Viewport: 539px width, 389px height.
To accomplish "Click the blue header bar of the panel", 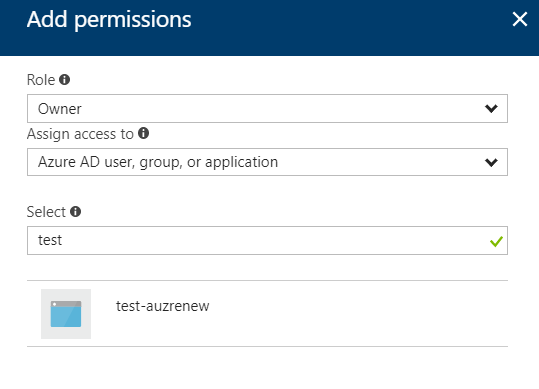I will click(344, 27).
